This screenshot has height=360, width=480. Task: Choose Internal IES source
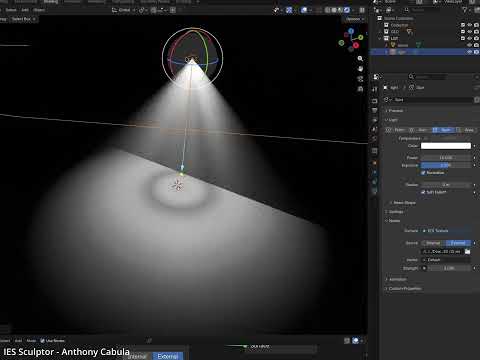tap(434, 243)
